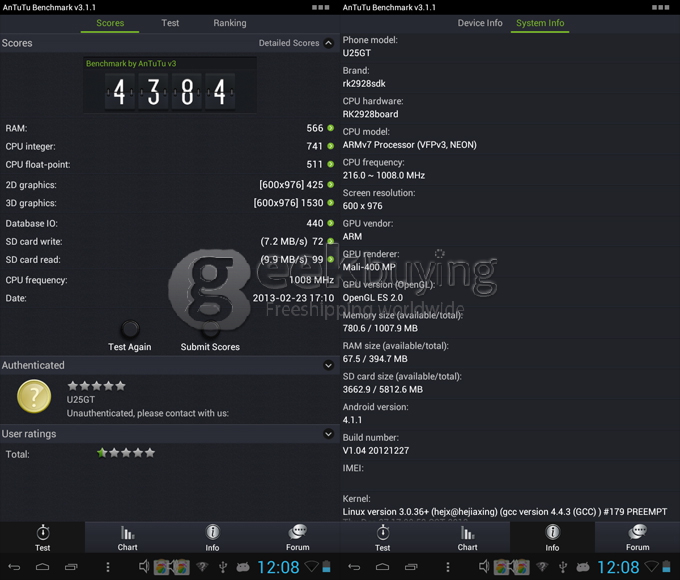
Task: Tap the 12:08 clock in right status bar
Action: point(618,567)
